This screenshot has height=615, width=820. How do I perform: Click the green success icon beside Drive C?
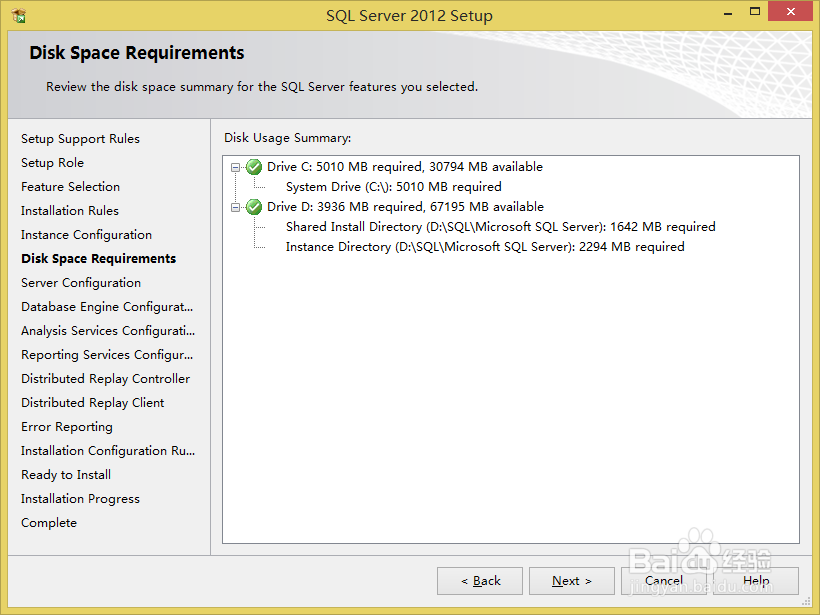click(x=253, y=166)
